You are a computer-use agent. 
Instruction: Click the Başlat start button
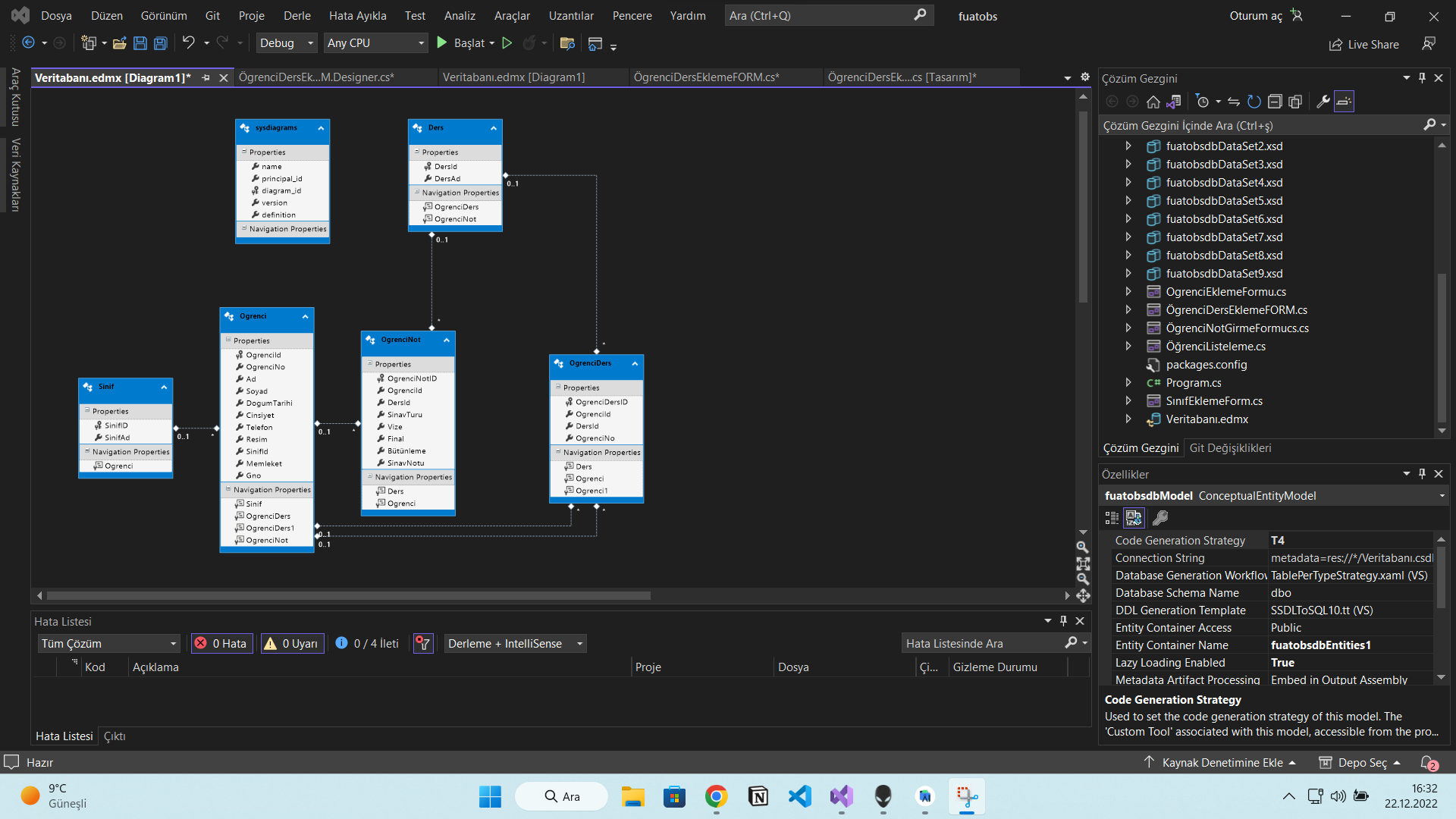point(461,43)
